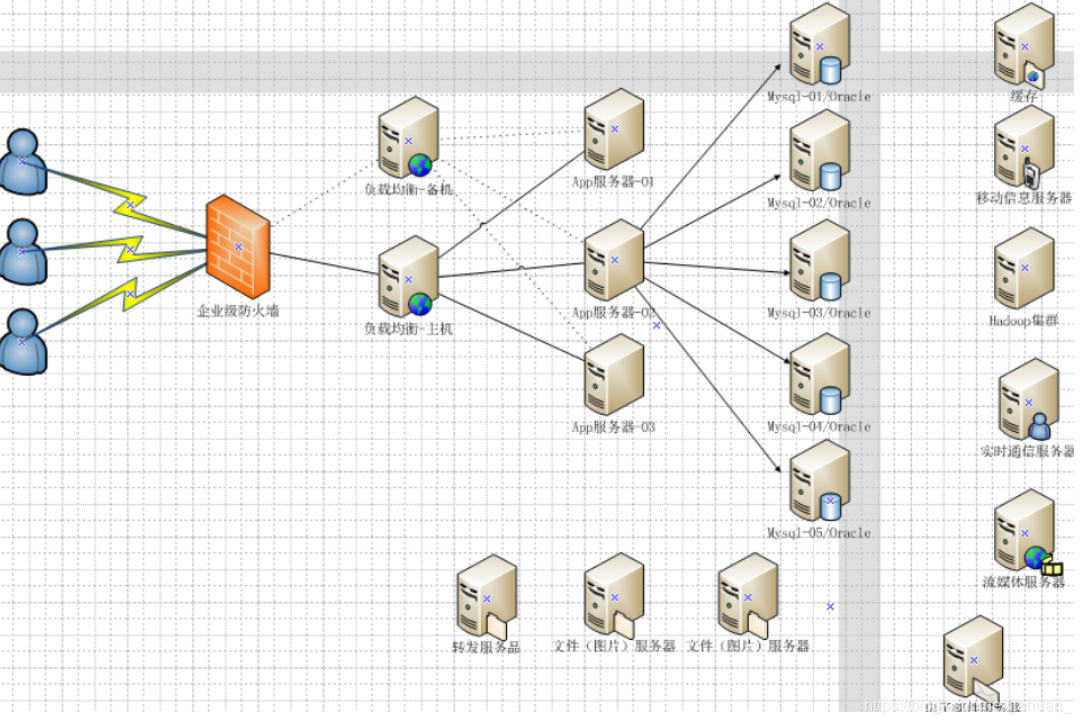The width and height of the screenshot is (1081, 724).
Task: Select the topmost user figure
Action: (23, 161)
